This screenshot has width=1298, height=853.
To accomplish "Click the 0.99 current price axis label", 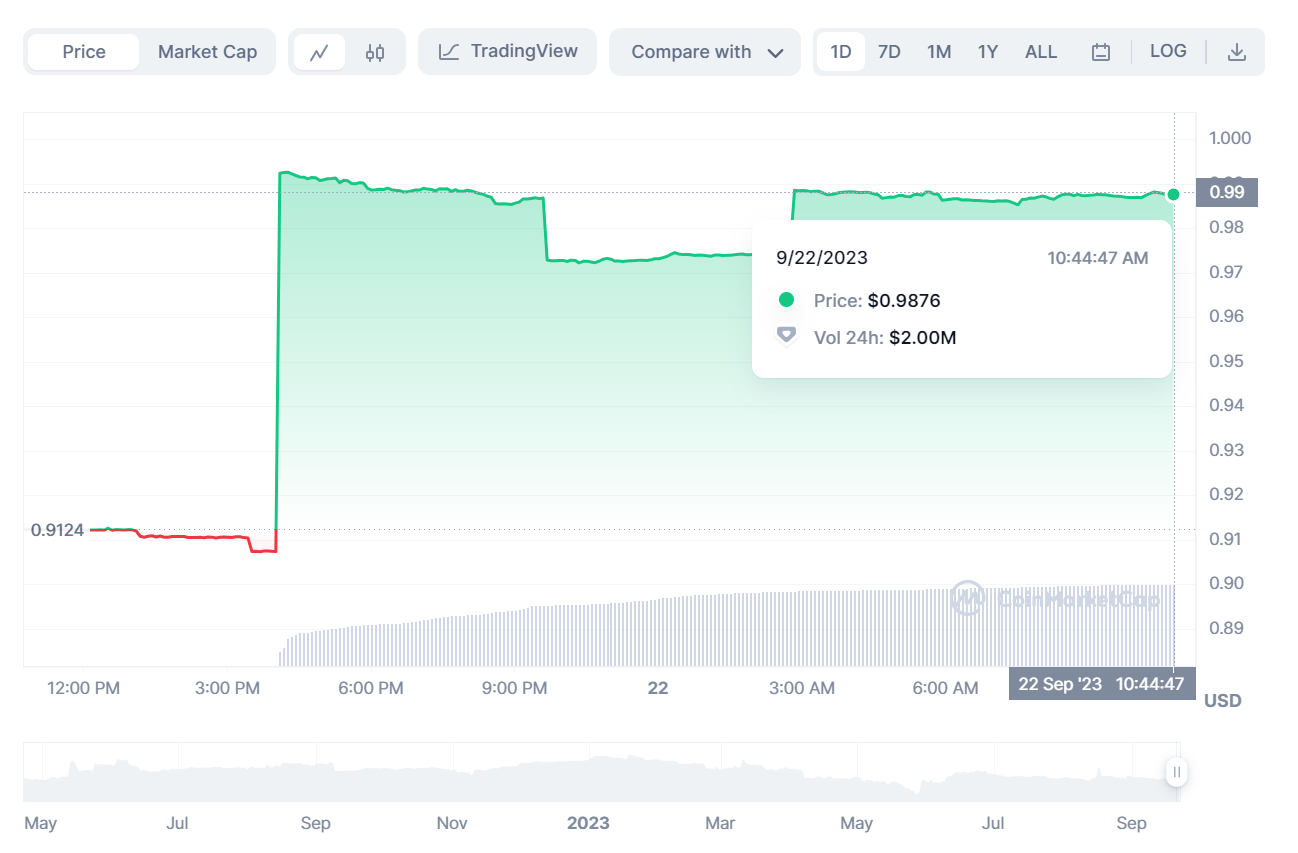I will click(x=1227, y=192).
